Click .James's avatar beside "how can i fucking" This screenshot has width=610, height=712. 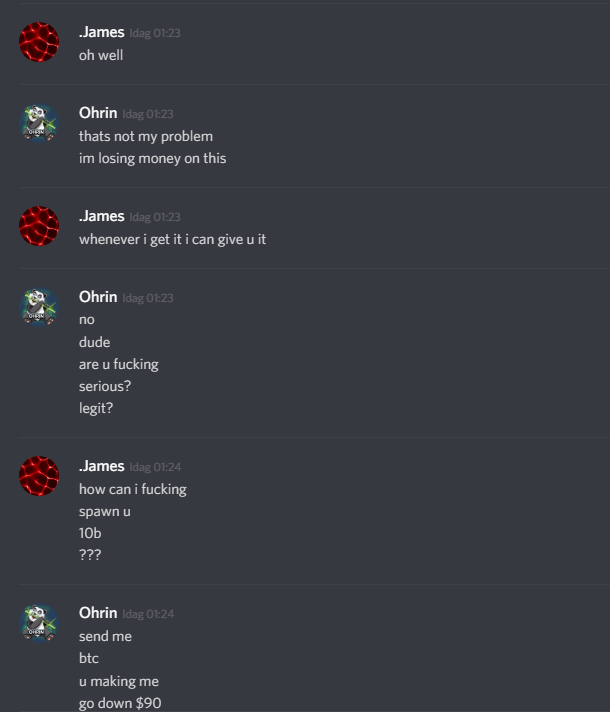(x=39, y=475)
